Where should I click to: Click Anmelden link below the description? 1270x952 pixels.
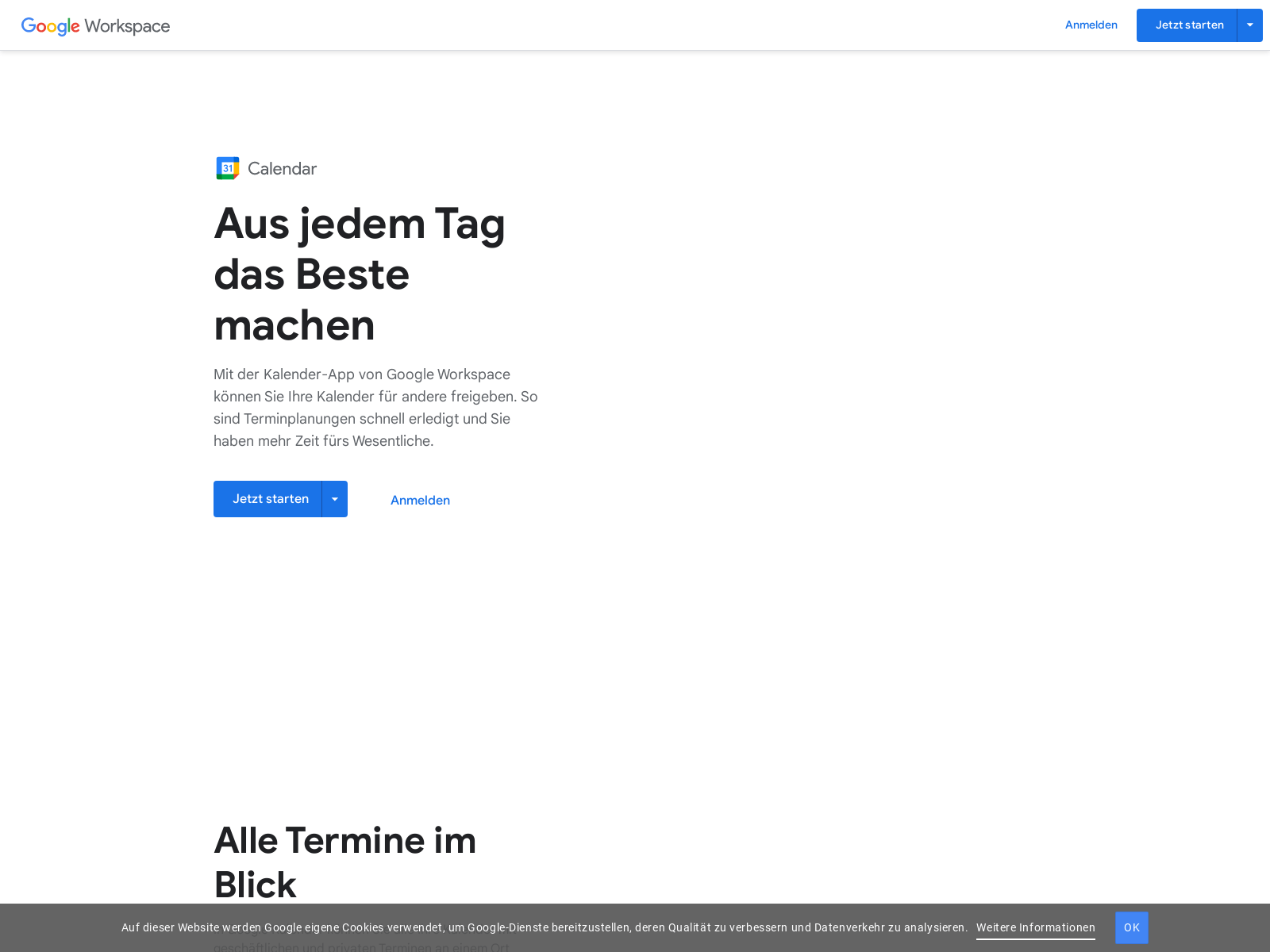coord(420,500)
